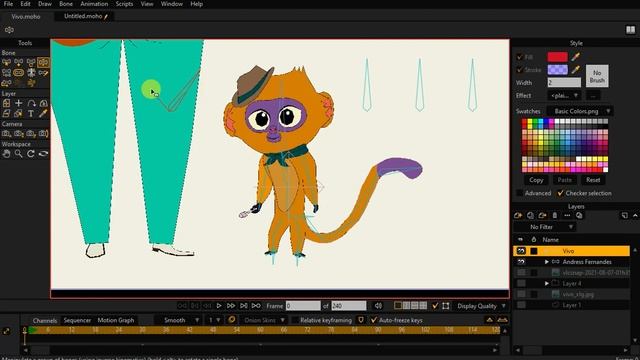Click the stroke Width input field
Image resolution: width=640 pixels, height=360 pixels.
coord(564,82)
